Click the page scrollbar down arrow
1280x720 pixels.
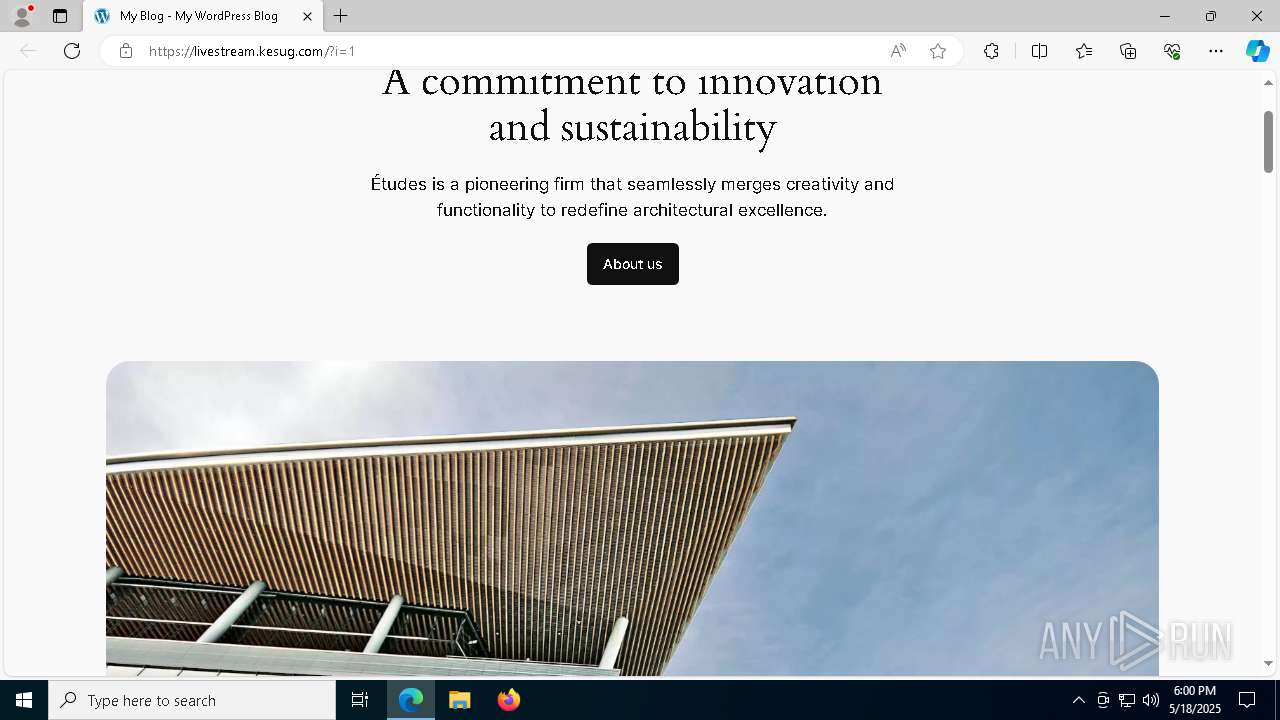pos(1268,663)
